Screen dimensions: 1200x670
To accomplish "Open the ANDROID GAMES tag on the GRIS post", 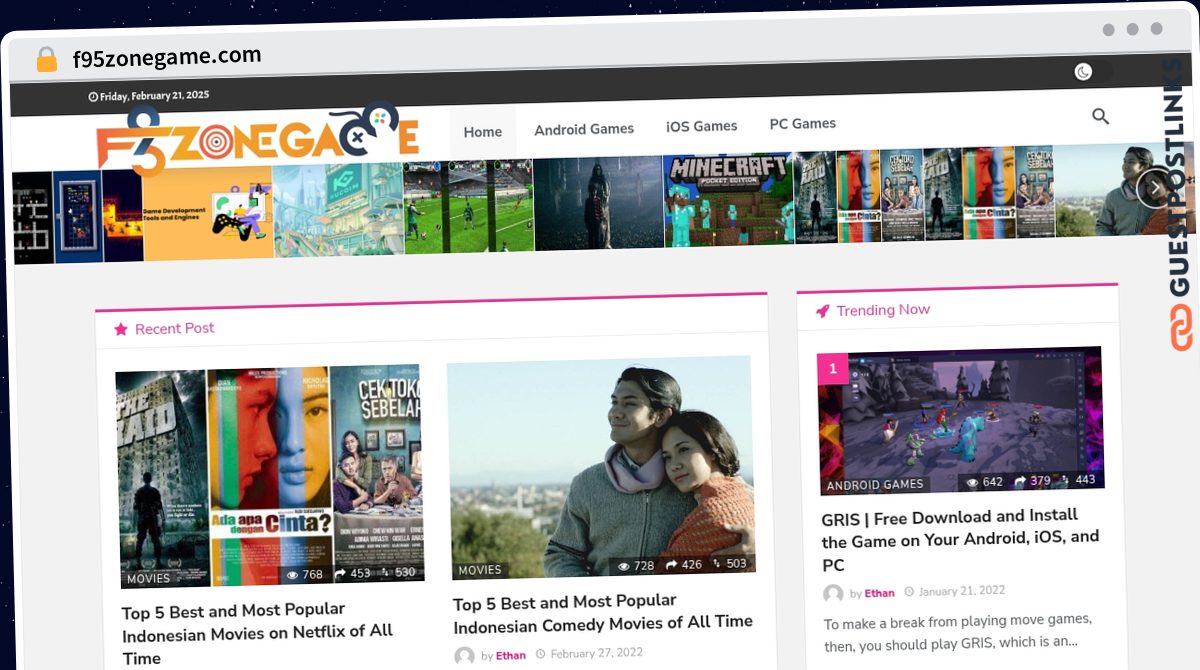I will [876, 486].
